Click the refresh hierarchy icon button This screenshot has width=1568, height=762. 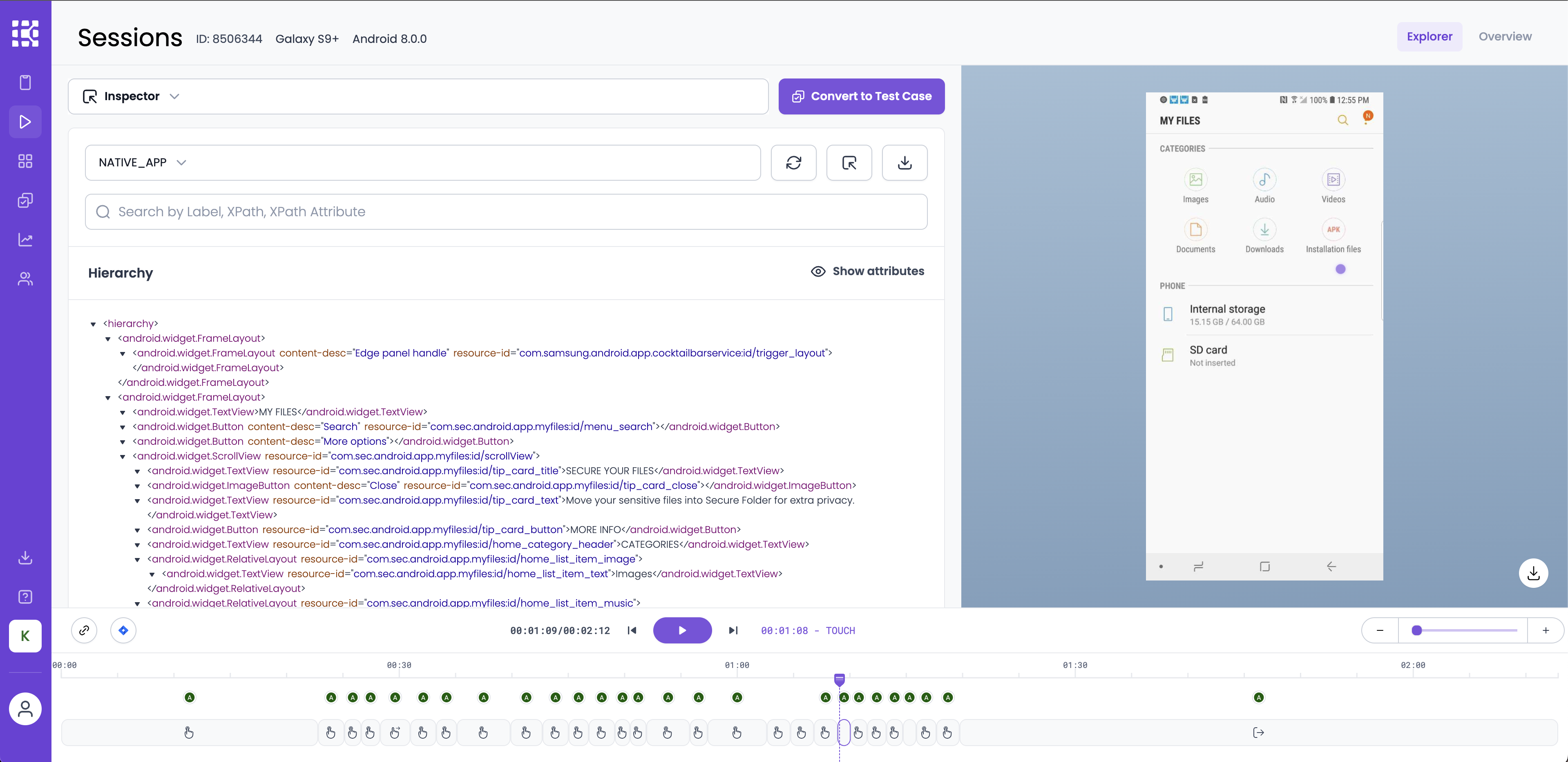[793, 163]
